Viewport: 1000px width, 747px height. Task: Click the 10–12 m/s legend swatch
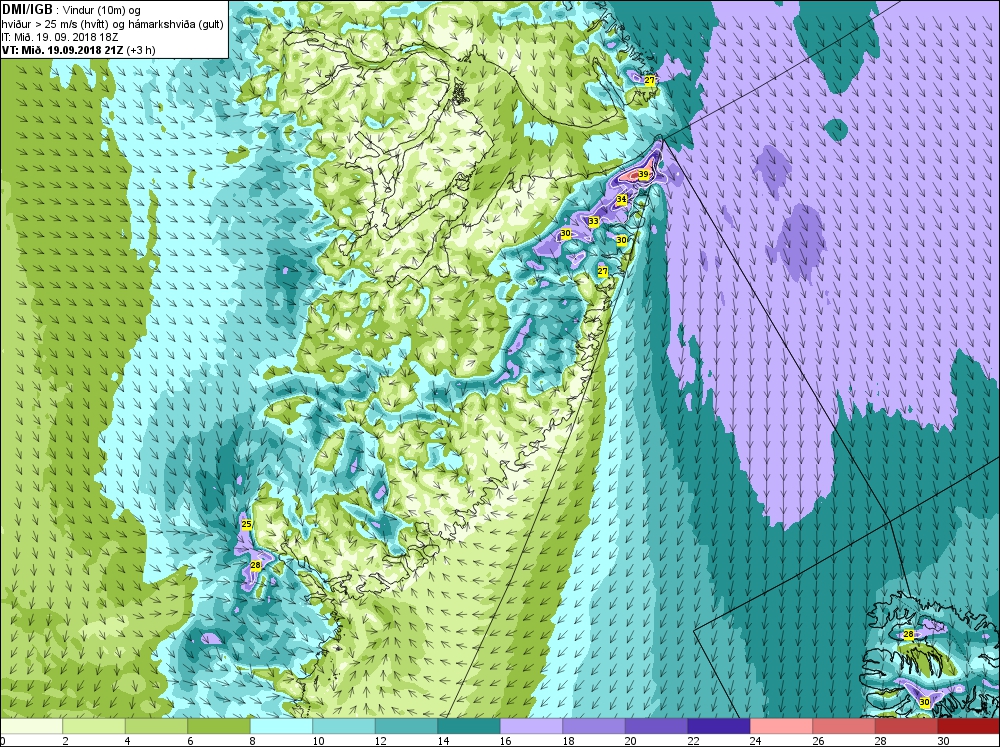pyautogui.click(x=344, y=726)
